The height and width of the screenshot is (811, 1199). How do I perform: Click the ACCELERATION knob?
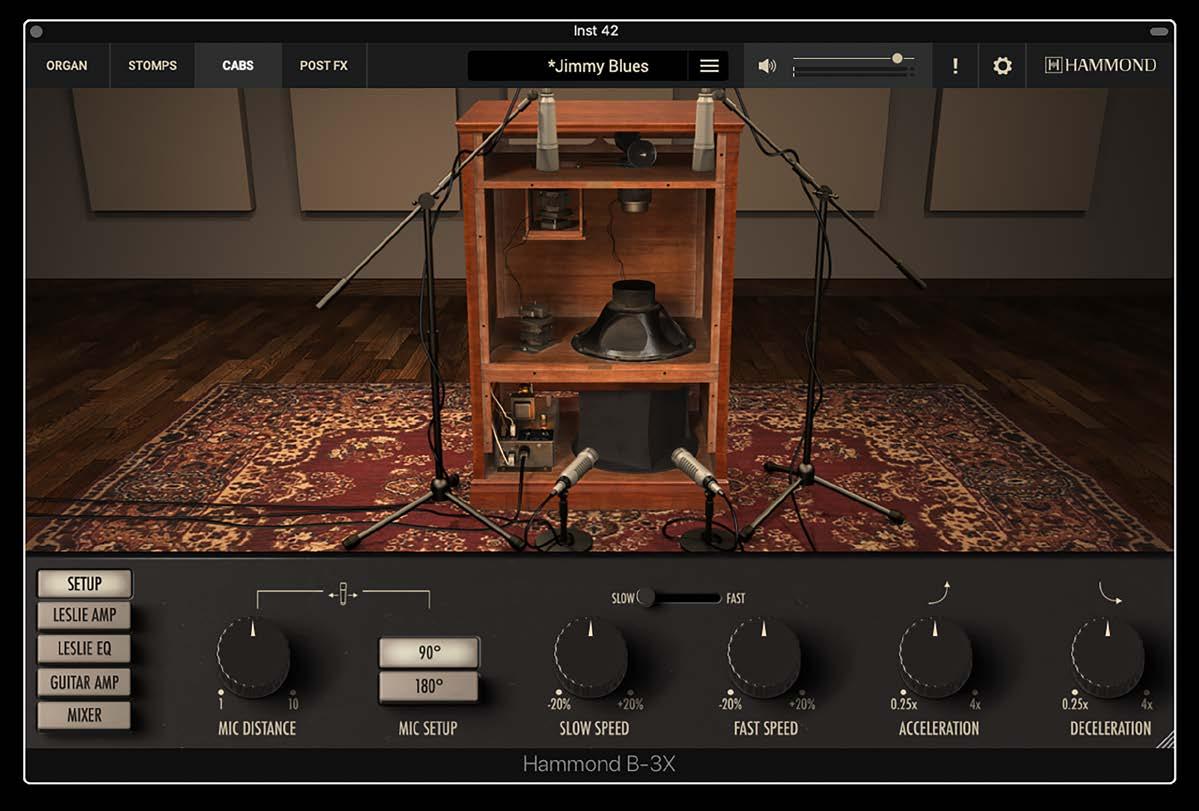(x=935, y=657)
